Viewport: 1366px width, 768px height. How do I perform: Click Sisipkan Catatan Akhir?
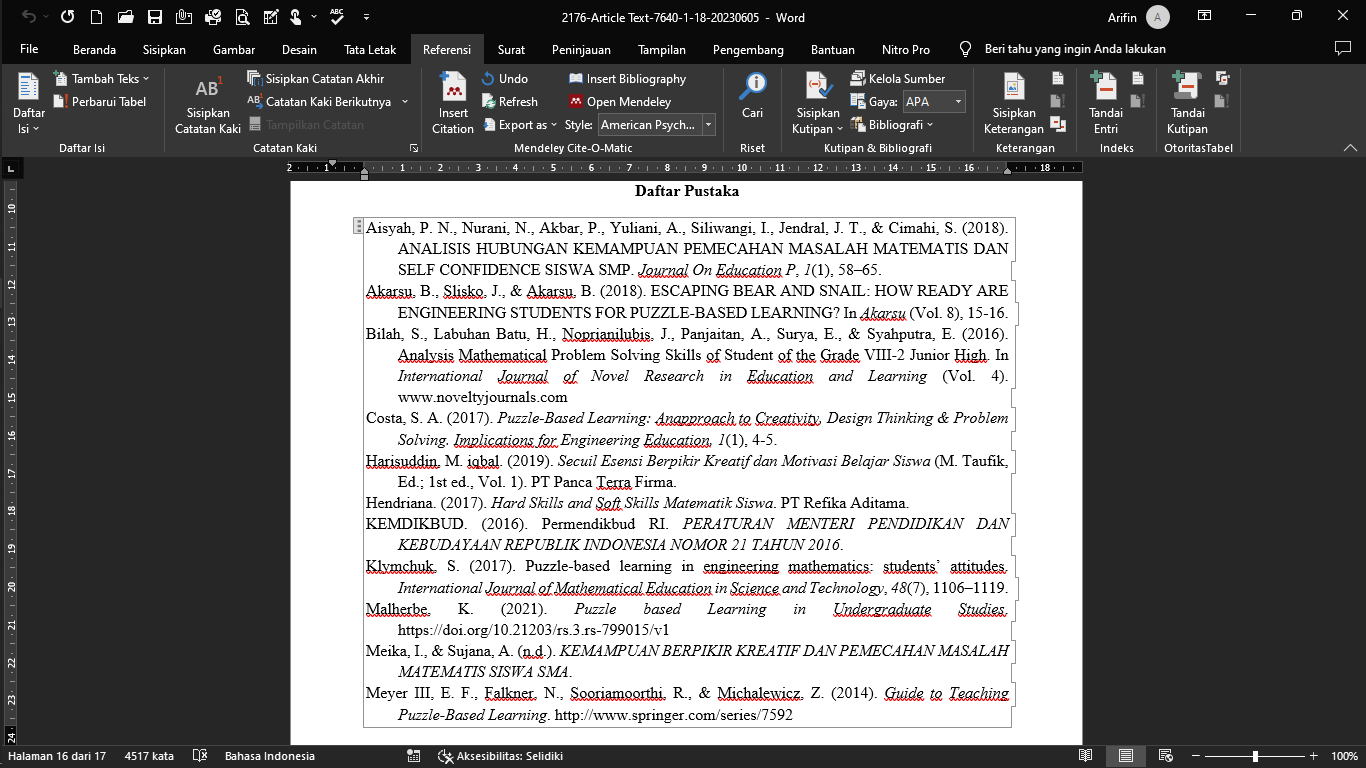pos(315,78)
